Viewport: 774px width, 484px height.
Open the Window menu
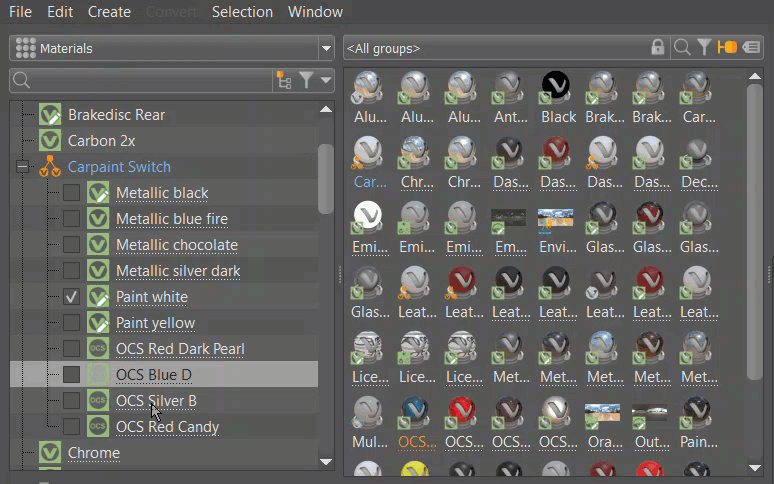click(x=315, y=12)
